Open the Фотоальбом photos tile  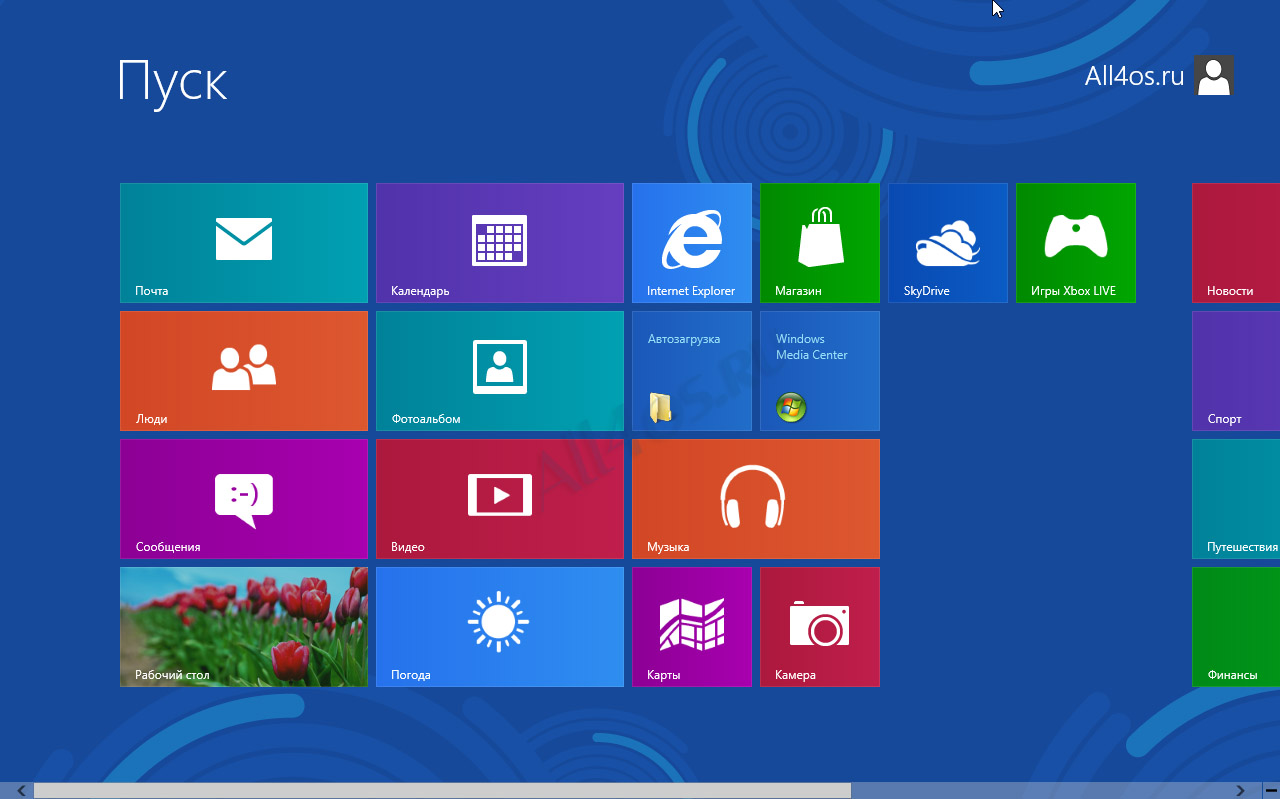pos(500,371)
